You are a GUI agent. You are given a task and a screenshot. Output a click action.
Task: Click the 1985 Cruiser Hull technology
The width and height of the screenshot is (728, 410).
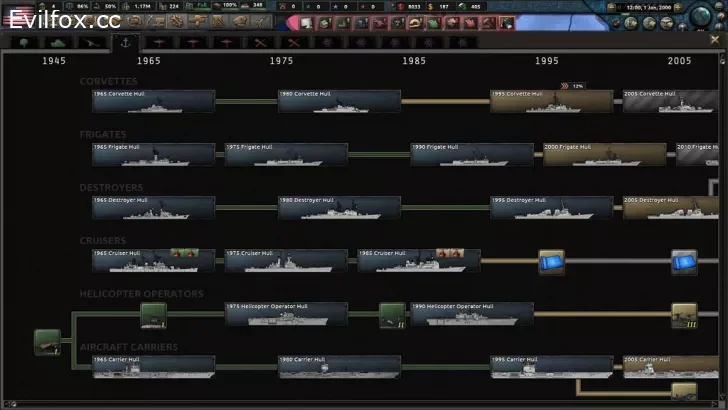click(418, 260)
